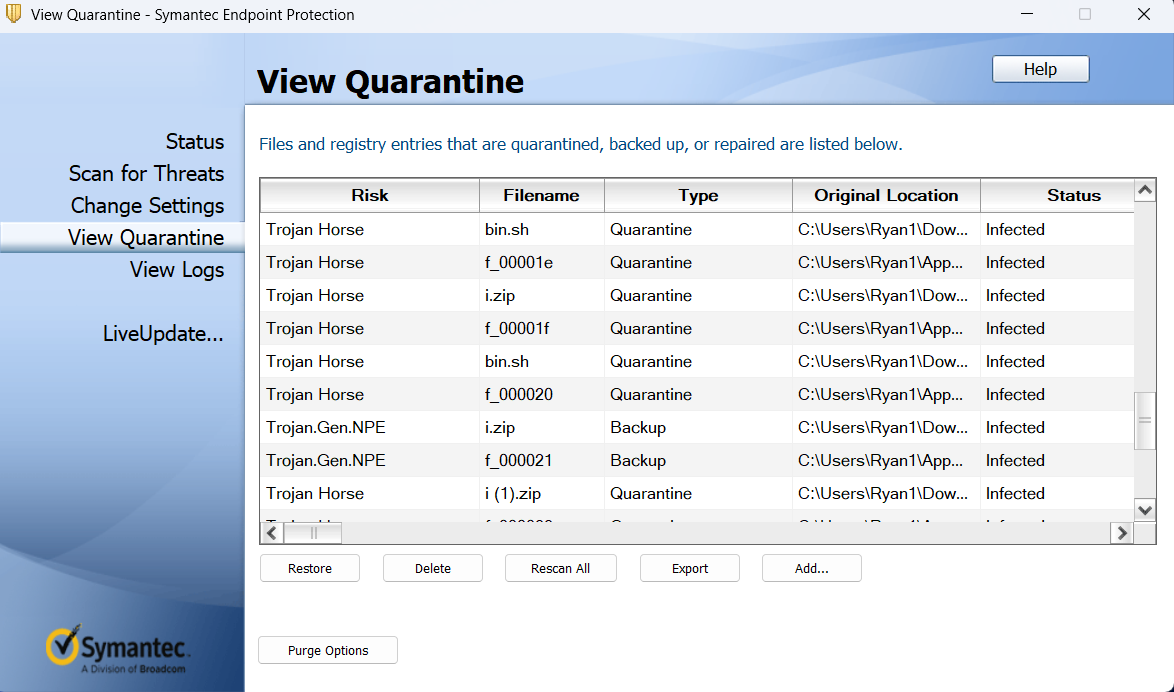
Task: Click the vertical scrollbar thumb
Action: point(1145,420)
